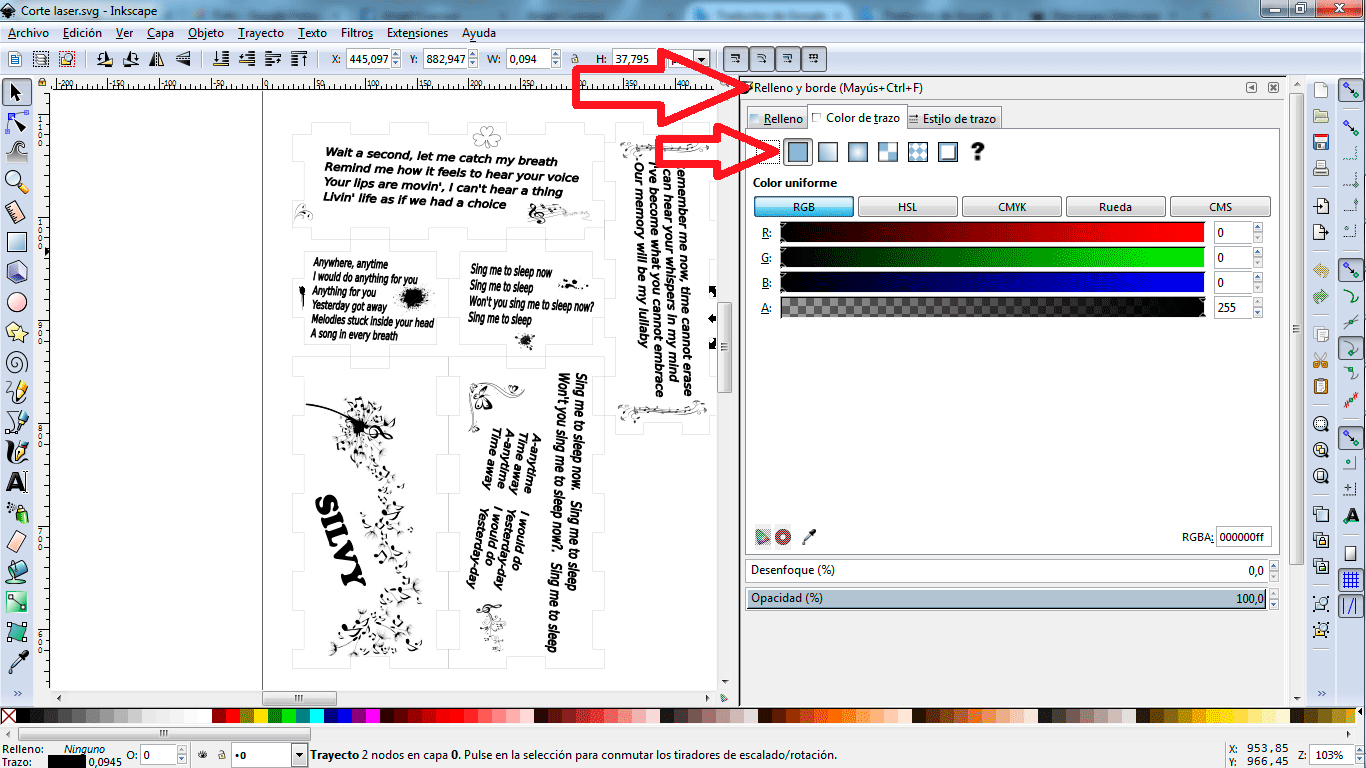Select radial gradient paint type

(857, 151)
